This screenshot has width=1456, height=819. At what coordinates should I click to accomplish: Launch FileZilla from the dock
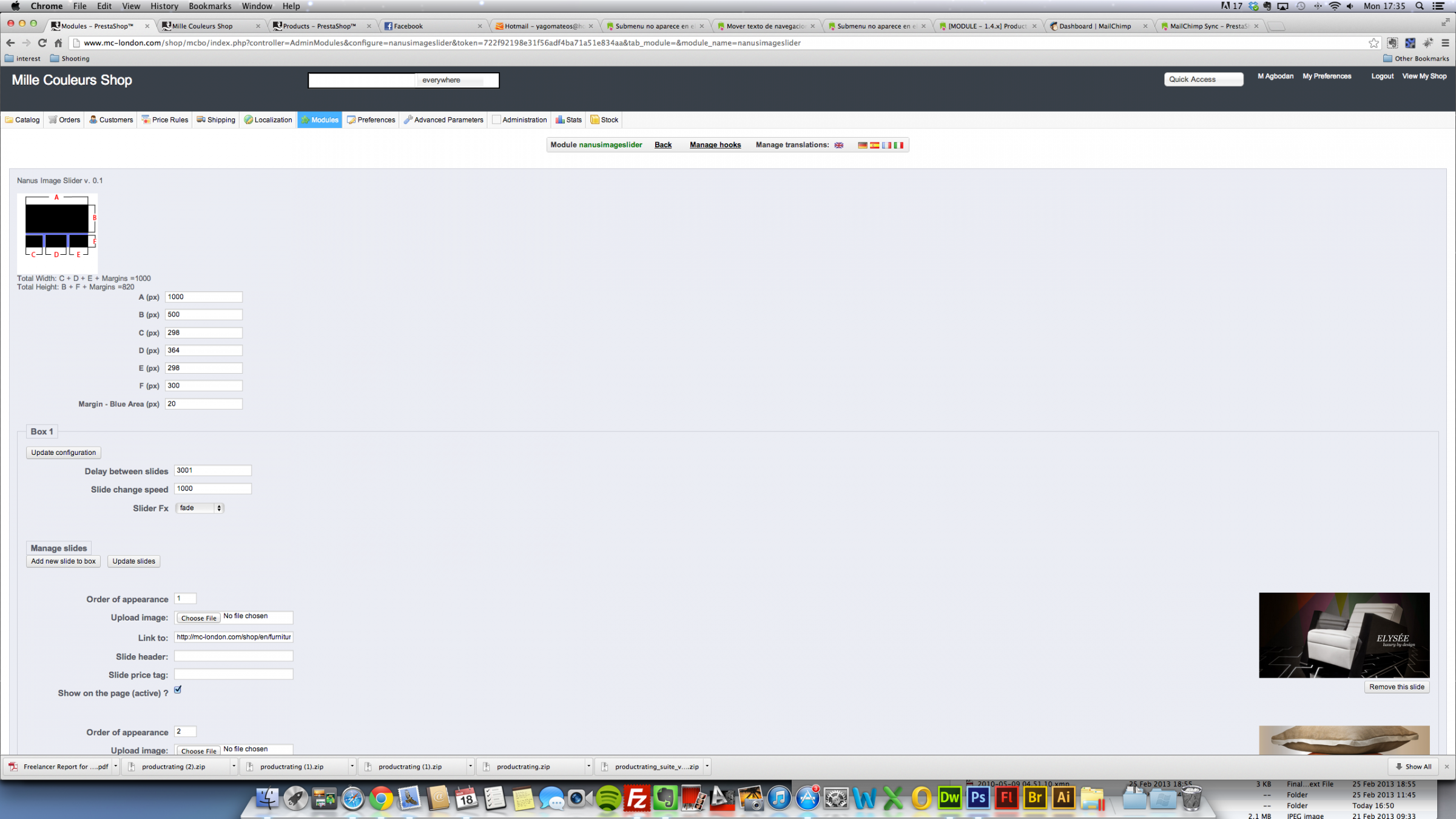tap(637, 798)
